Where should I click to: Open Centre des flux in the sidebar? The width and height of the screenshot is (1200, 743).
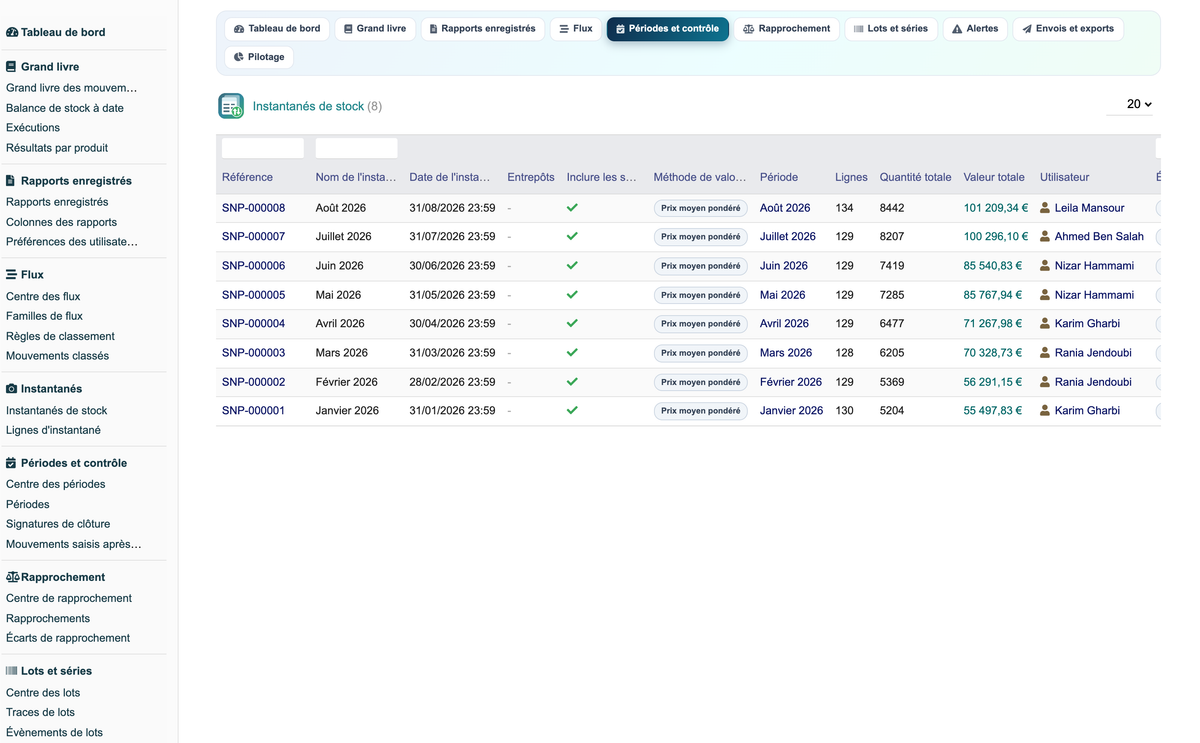(x=43, y=296)
